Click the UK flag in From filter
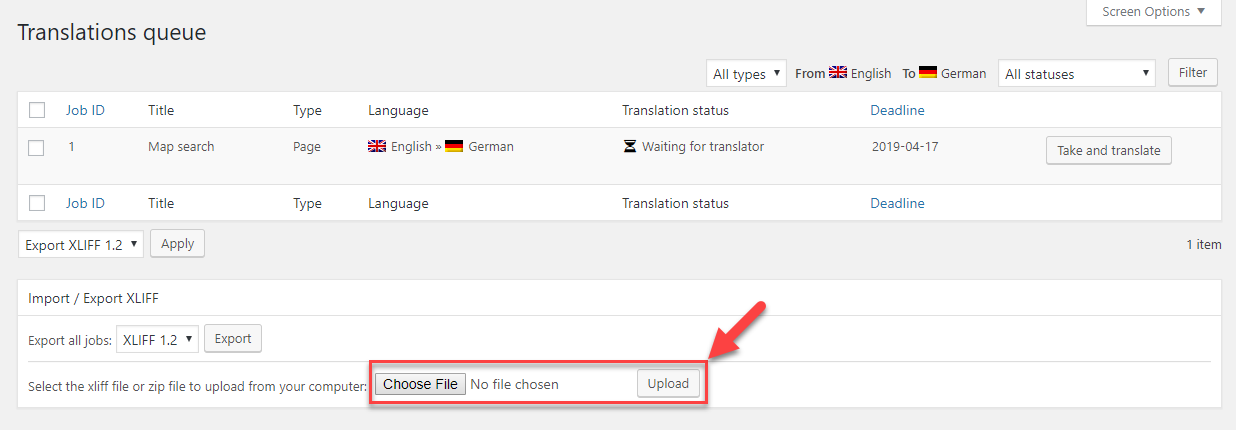This screenshot has height=430, width=1236. pos(838,72)
